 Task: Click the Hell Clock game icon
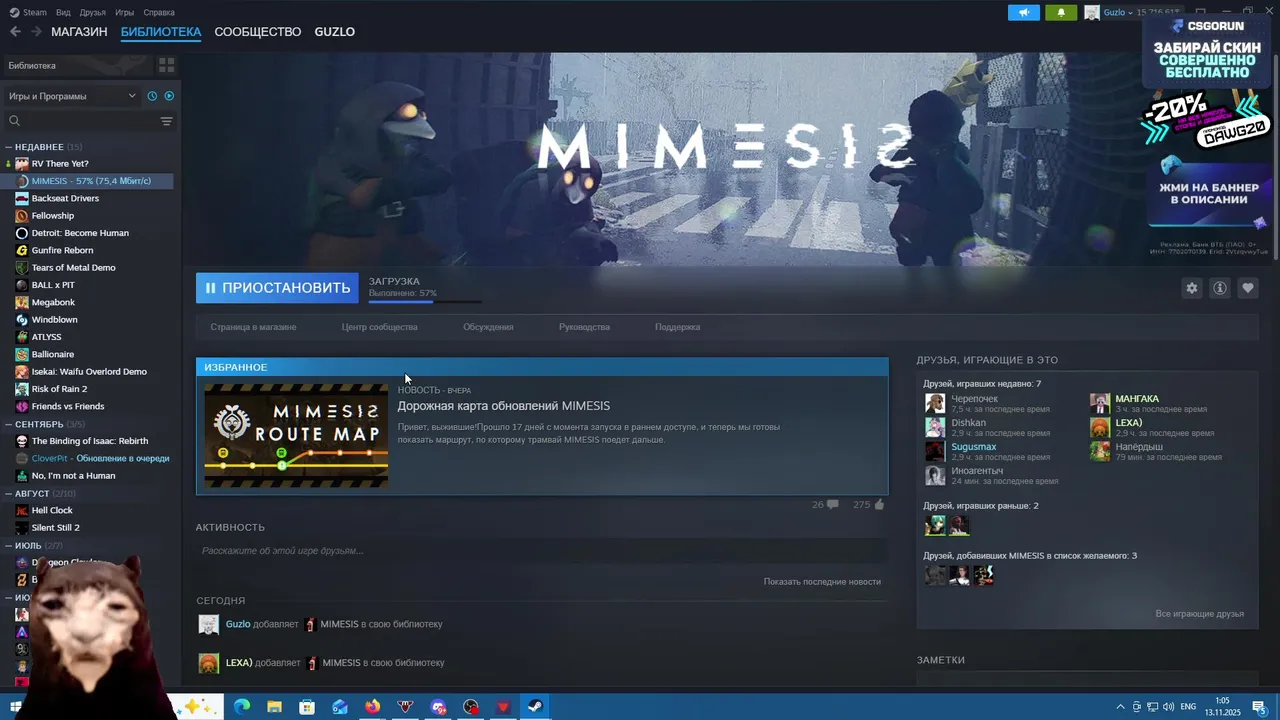22,510
